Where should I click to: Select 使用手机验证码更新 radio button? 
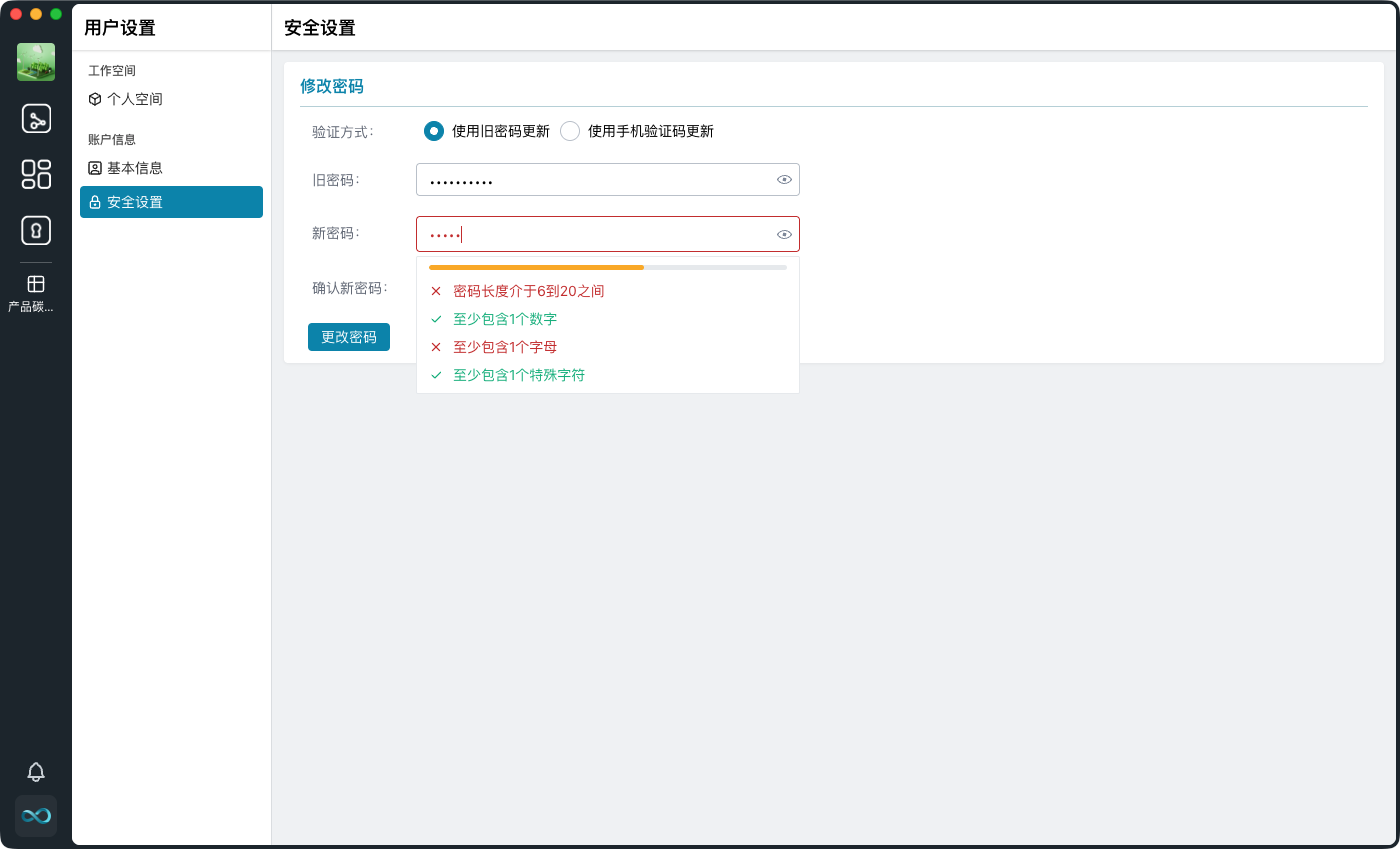tap(570, 131)
